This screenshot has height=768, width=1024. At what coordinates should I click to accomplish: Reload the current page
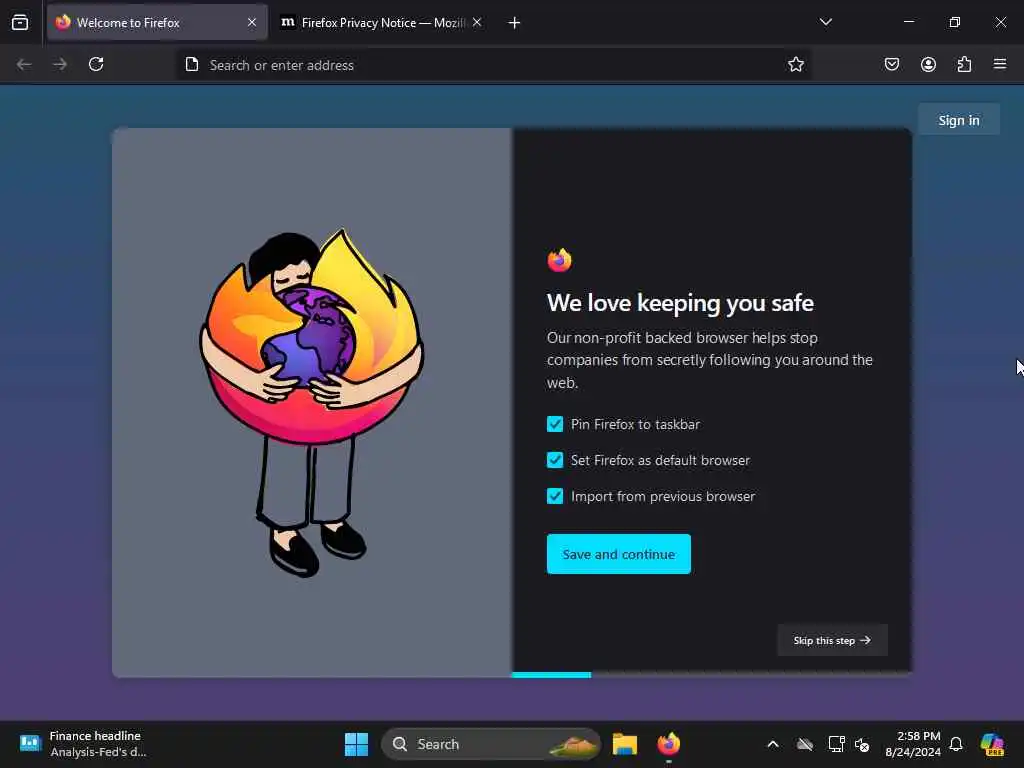pyautogui.click(x=96, y=64)
